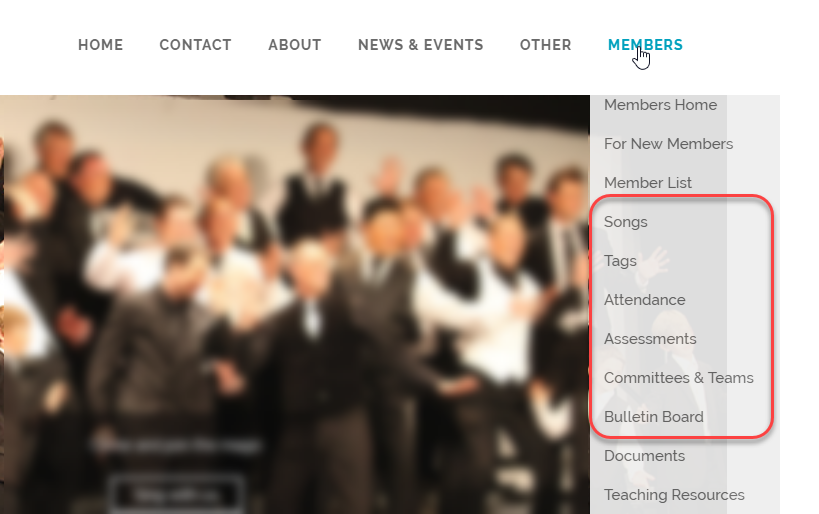Open the Songs menu entry

(625, 222)
